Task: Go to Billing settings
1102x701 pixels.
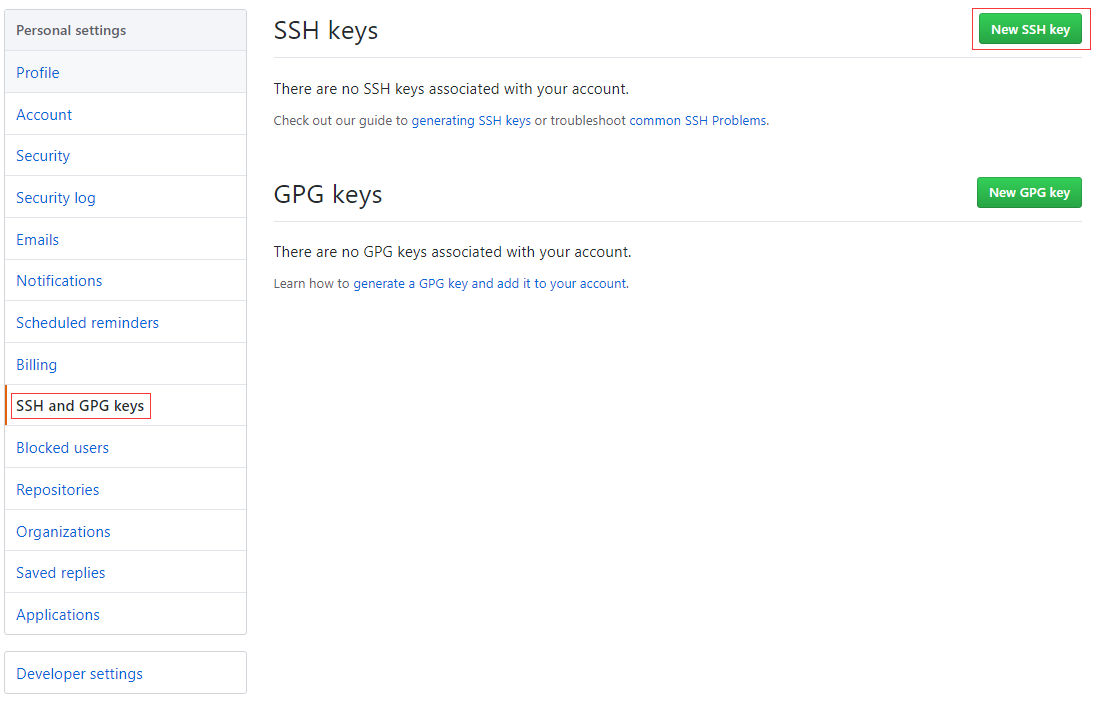Action: [x=125, y=365]
